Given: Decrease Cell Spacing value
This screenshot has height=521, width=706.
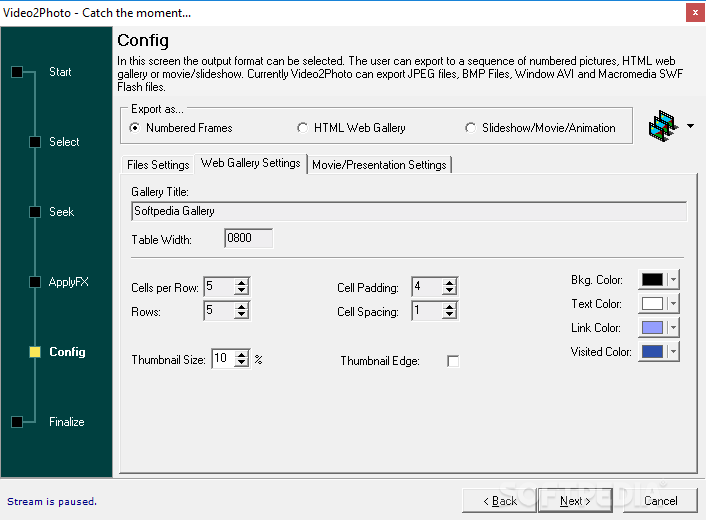Looking at the screenshot, I should pyautogui.click(x=449, y=314).
